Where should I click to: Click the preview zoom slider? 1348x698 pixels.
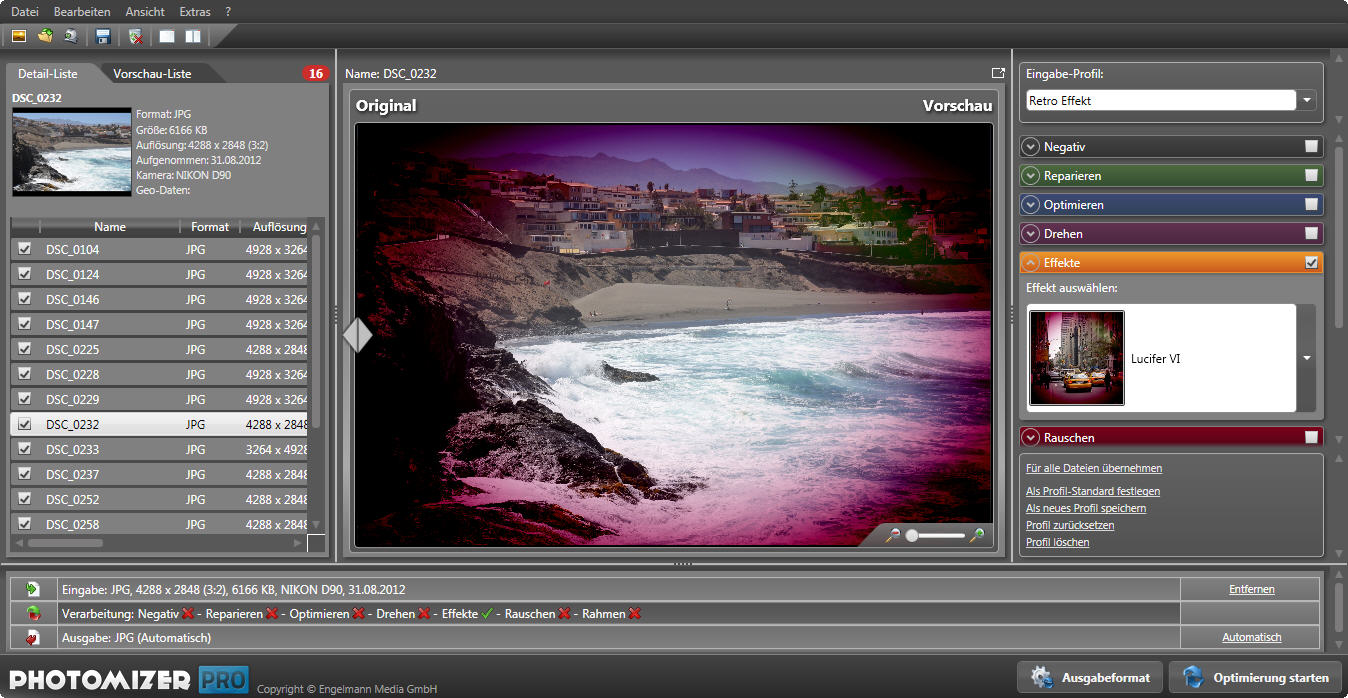tap(935, 536)
